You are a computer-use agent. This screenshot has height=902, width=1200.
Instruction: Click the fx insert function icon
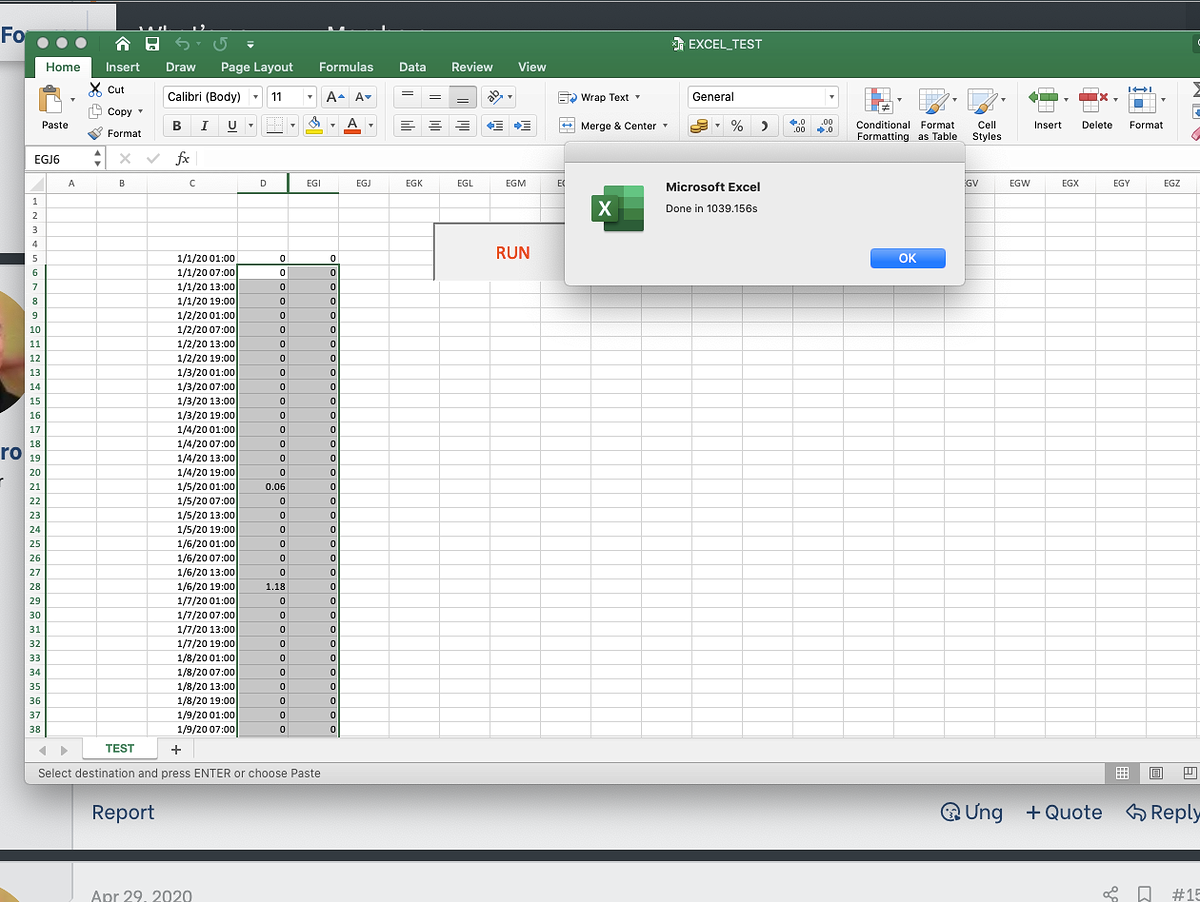pyautogui.click(x=182, y=159)
